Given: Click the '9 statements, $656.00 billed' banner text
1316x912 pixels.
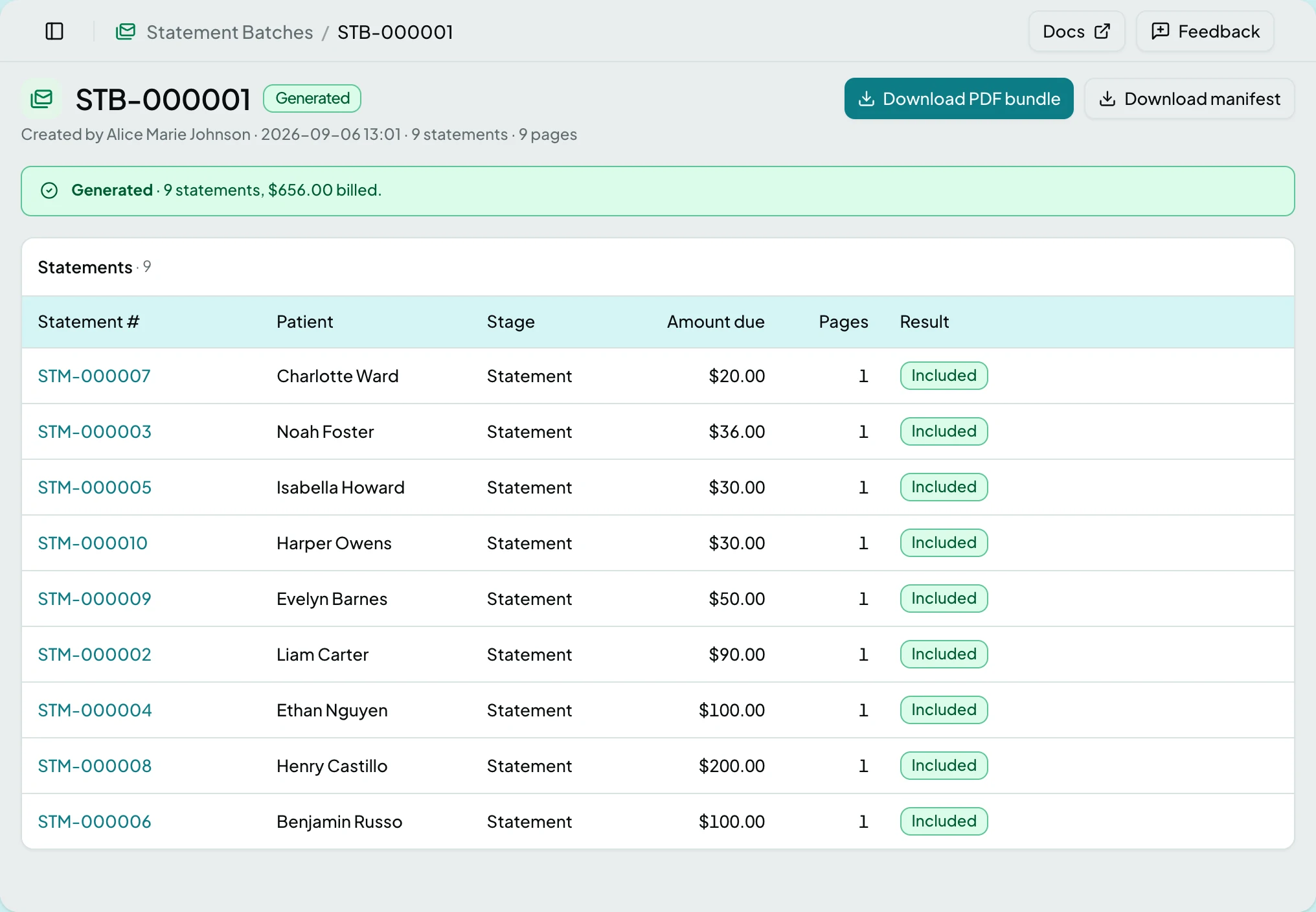Looking at the screenshot, I should (x=272, y=190).
